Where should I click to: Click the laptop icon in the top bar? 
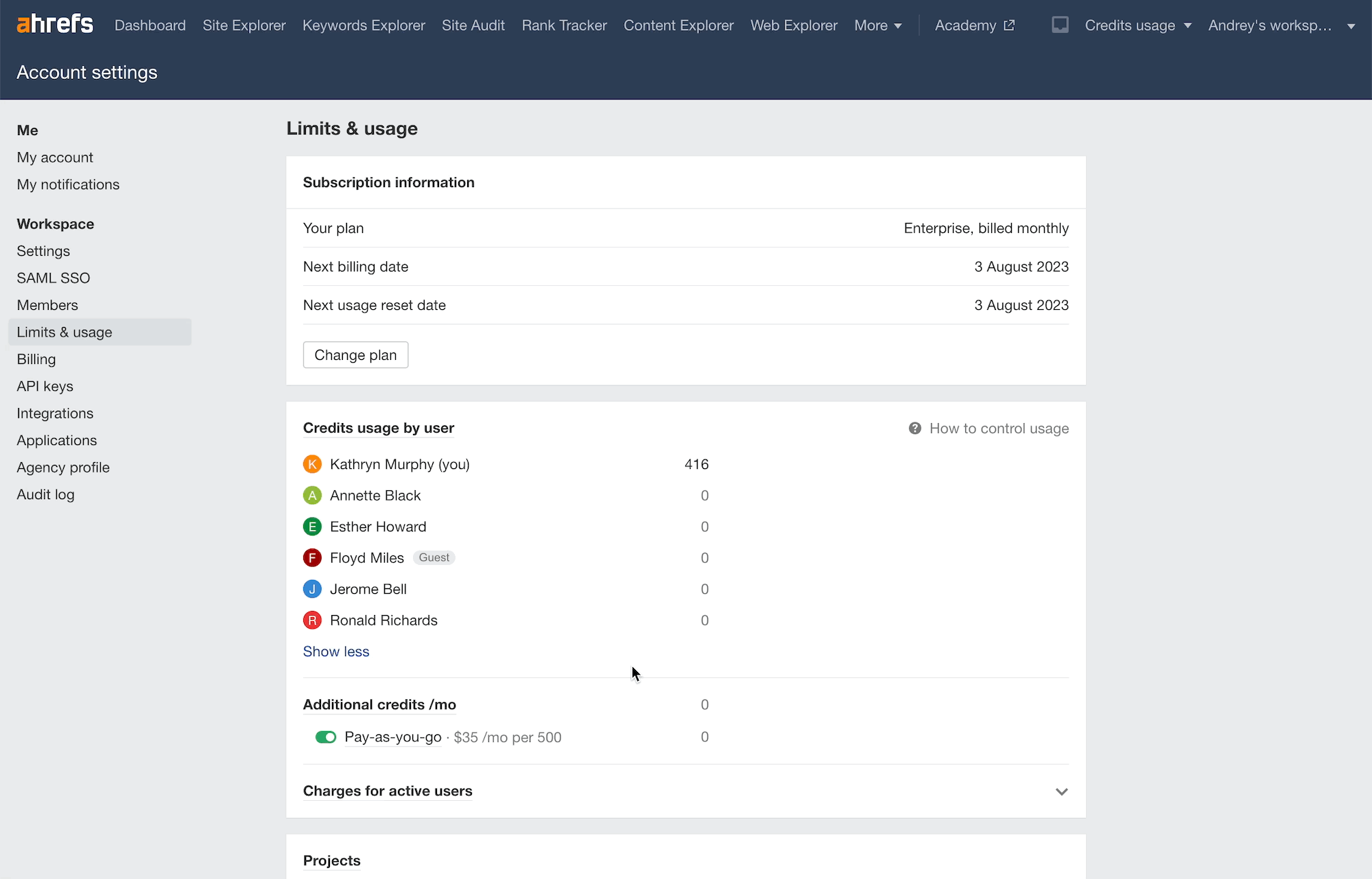coord(1060,25)
